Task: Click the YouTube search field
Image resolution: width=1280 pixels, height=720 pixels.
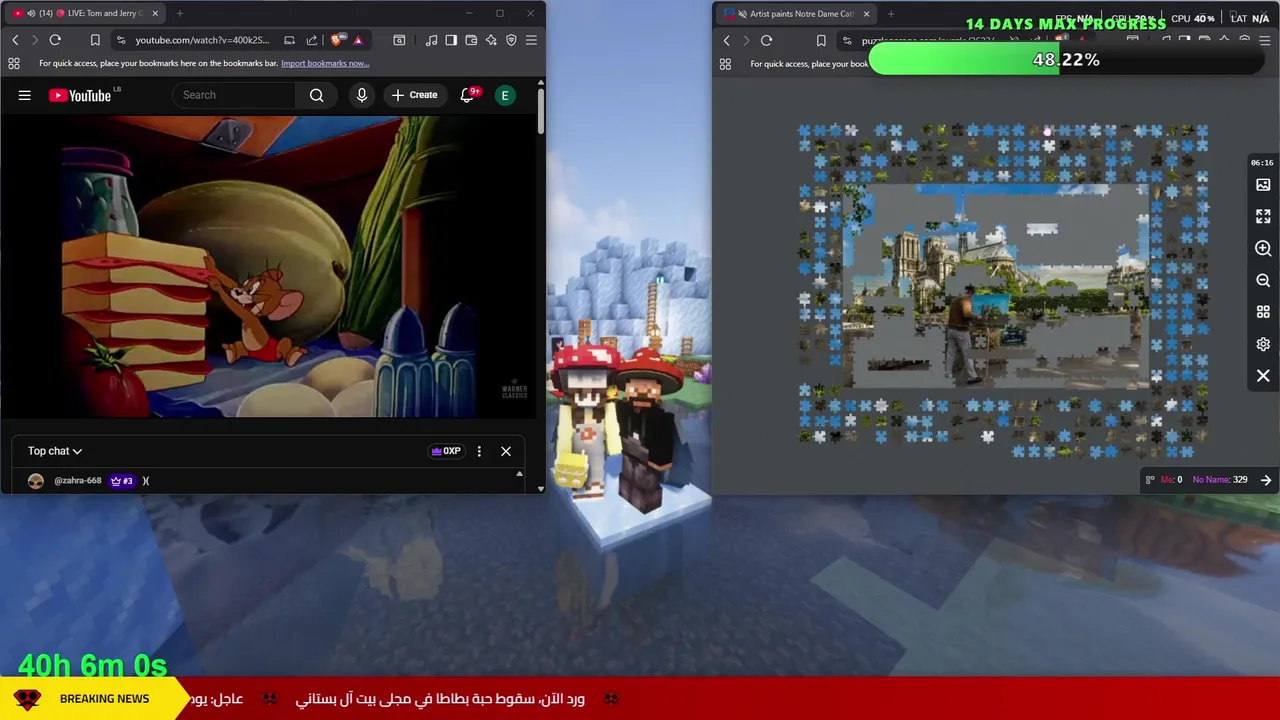Action: (x=234, y=95)
